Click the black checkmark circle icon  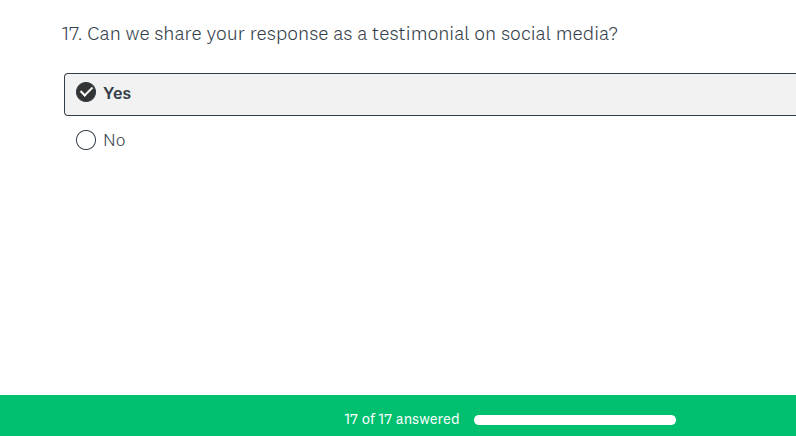pyautogui.click(x=86, y=93)
